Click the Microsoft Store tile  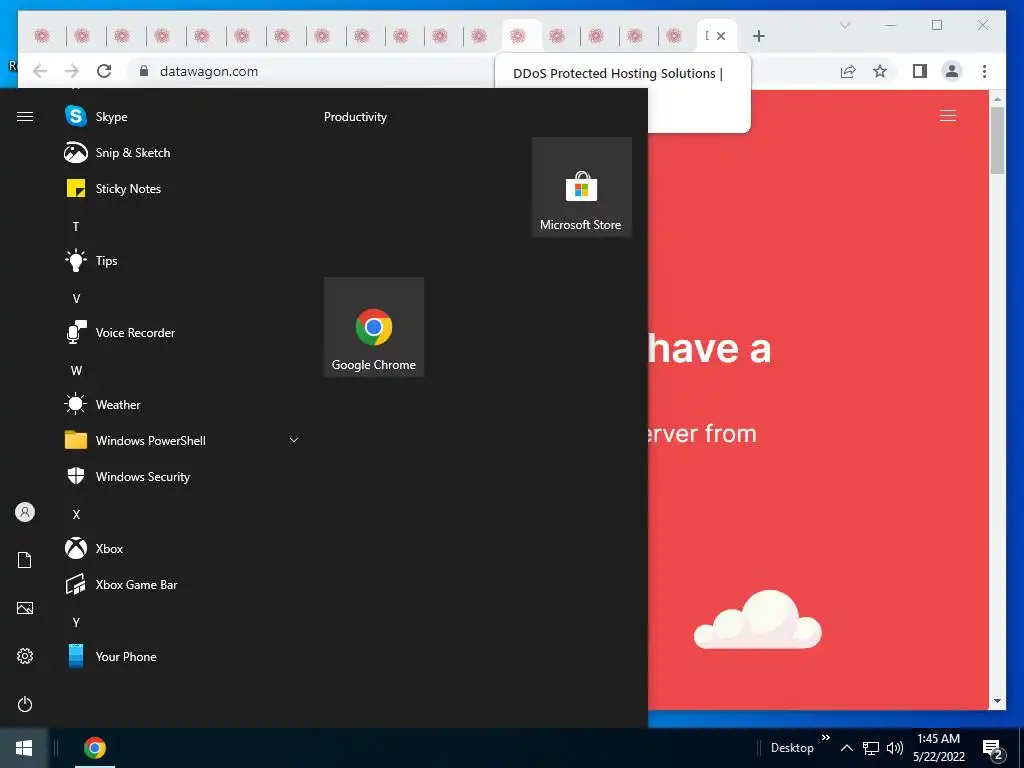pyautogui.click(x=581, y=187)
